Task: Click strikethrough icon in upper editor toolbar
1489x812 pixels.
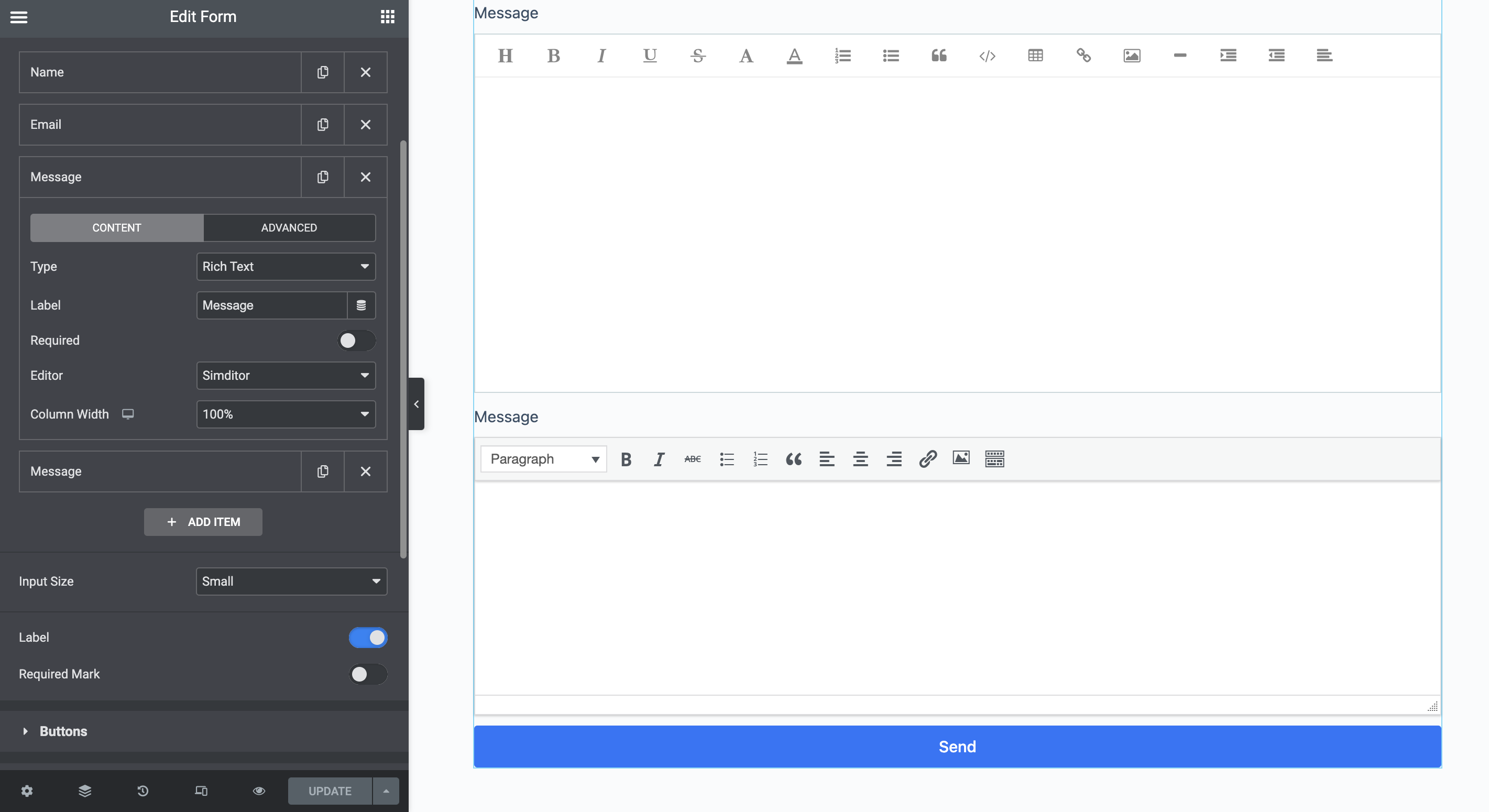Action: pyautogui.click(x=698, y=56)
